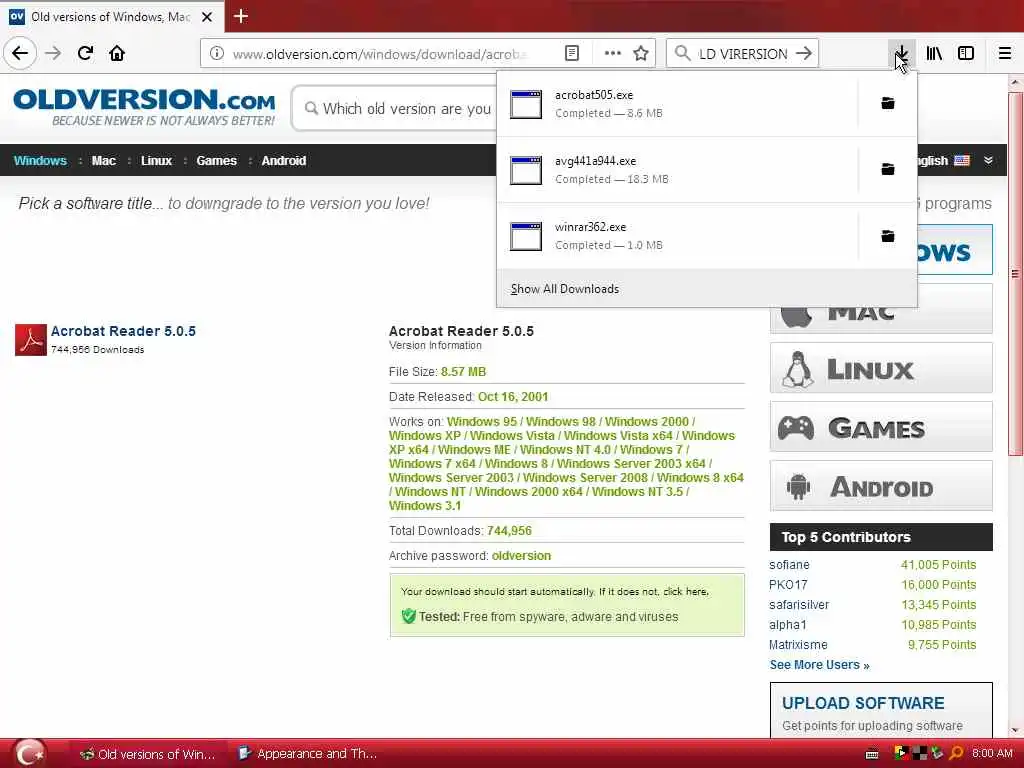Open containing folder for acrobat505.exe
This screenshot has width=1024, height=768.
point(888,103)
